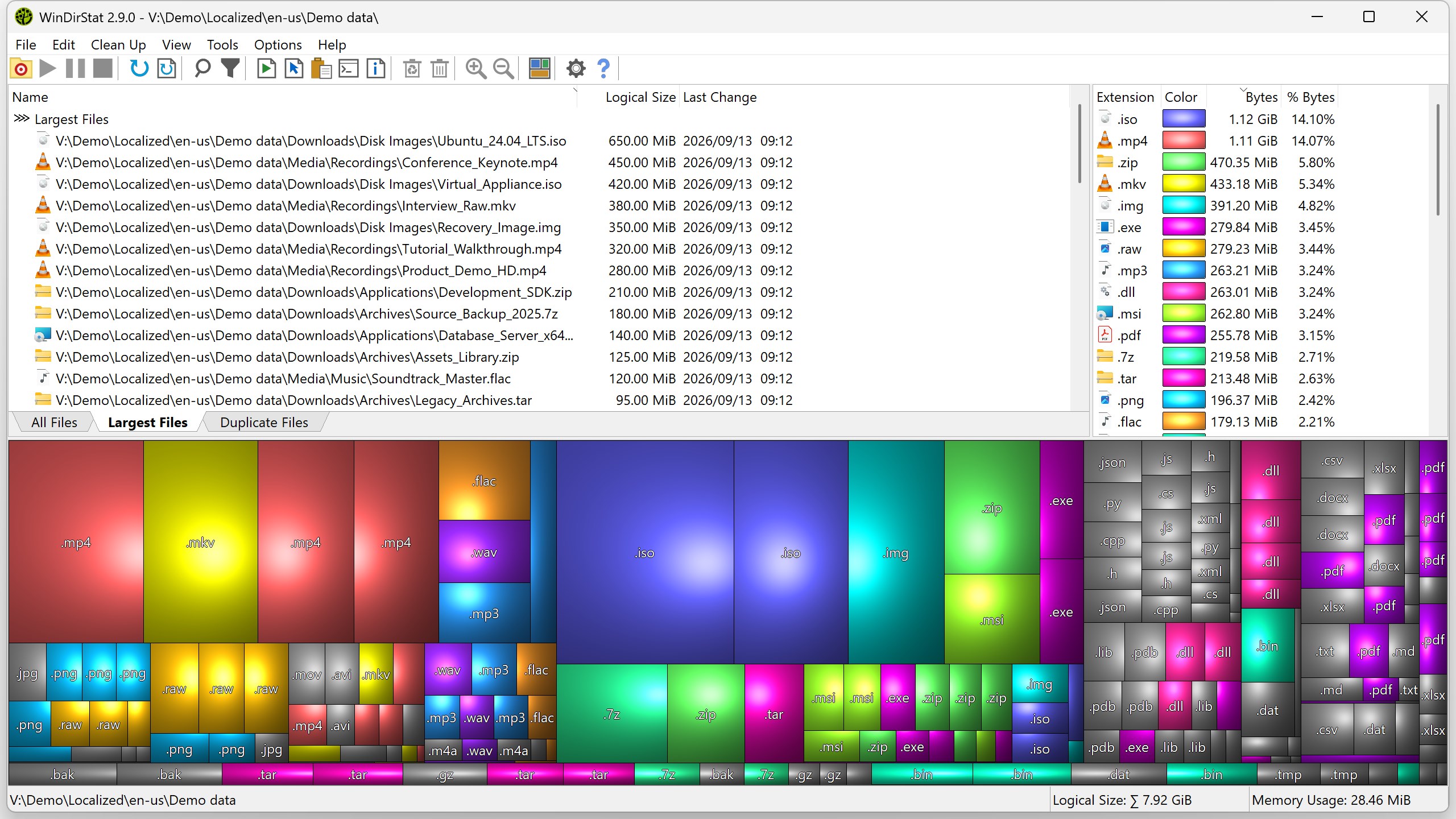Viewport: 1456px width, 819px height.
Task: Click the .mkv yellow color swatch
Action: pos(1184,184)
